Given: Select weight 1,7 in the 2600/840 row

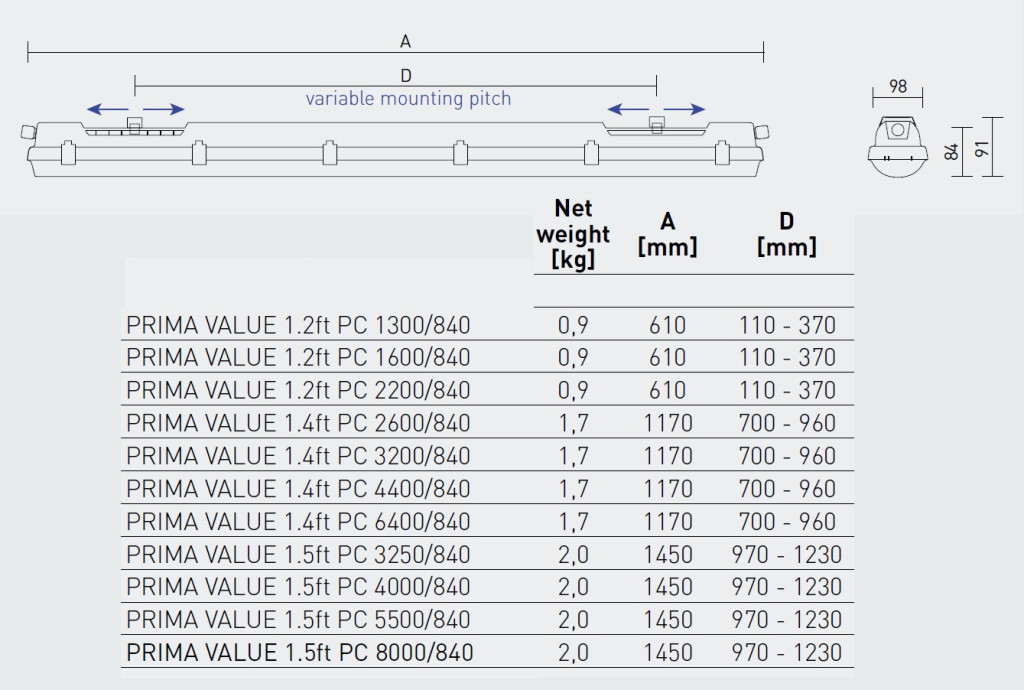Looking at the screenshot, I should [573, 423].
